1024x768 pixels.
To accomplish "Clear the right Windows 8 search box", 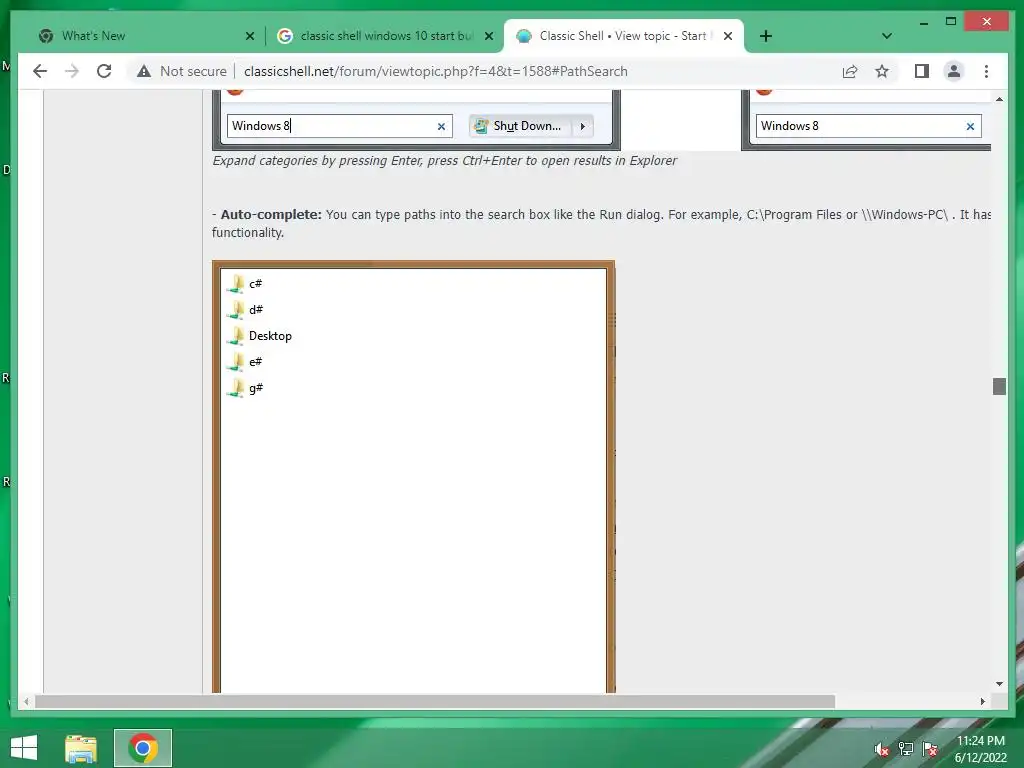I will click(x=970, y=127).
